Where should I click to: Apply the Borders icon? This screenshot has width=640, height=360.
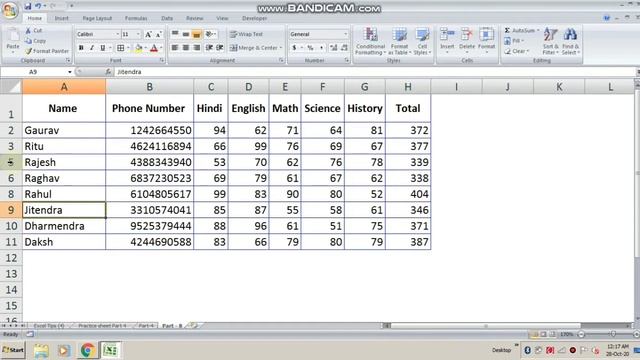120,48
